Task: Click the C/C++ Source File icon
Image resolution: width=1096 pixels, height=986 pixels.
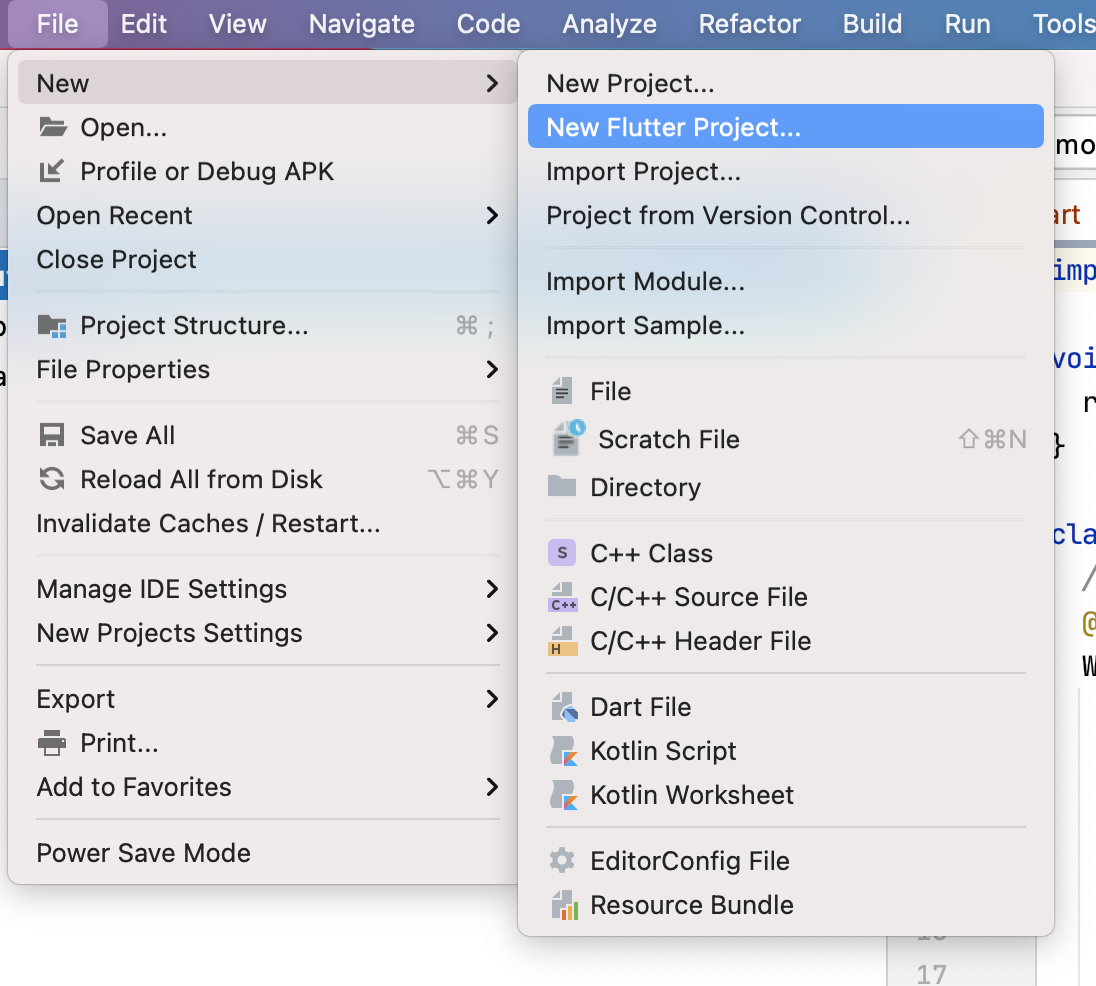Action: [563, 597]
